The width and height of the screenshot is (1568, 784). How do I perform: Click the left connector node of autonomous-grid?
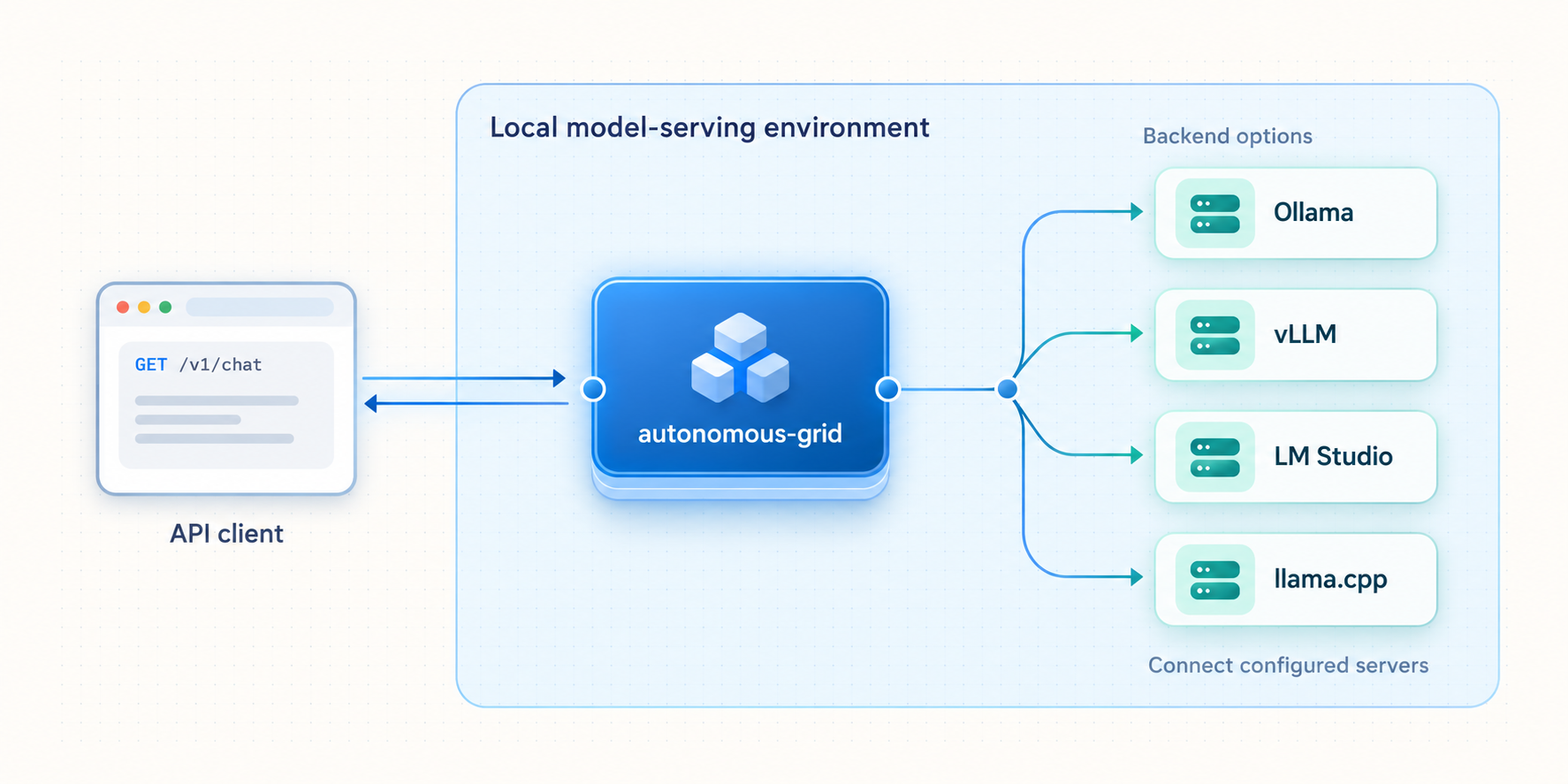(x=593, y=389)
